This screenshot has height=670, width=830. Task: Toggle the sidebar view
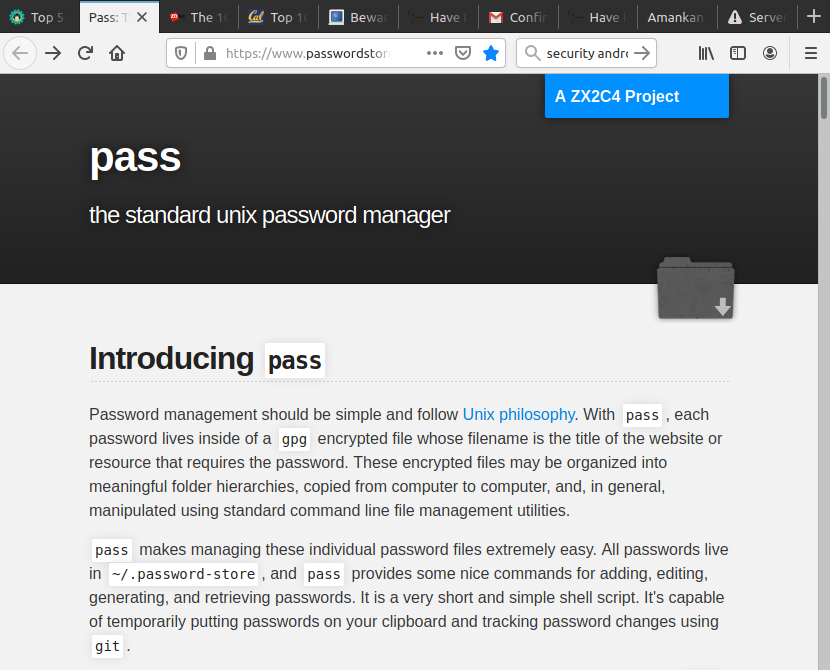pos(738,53)
